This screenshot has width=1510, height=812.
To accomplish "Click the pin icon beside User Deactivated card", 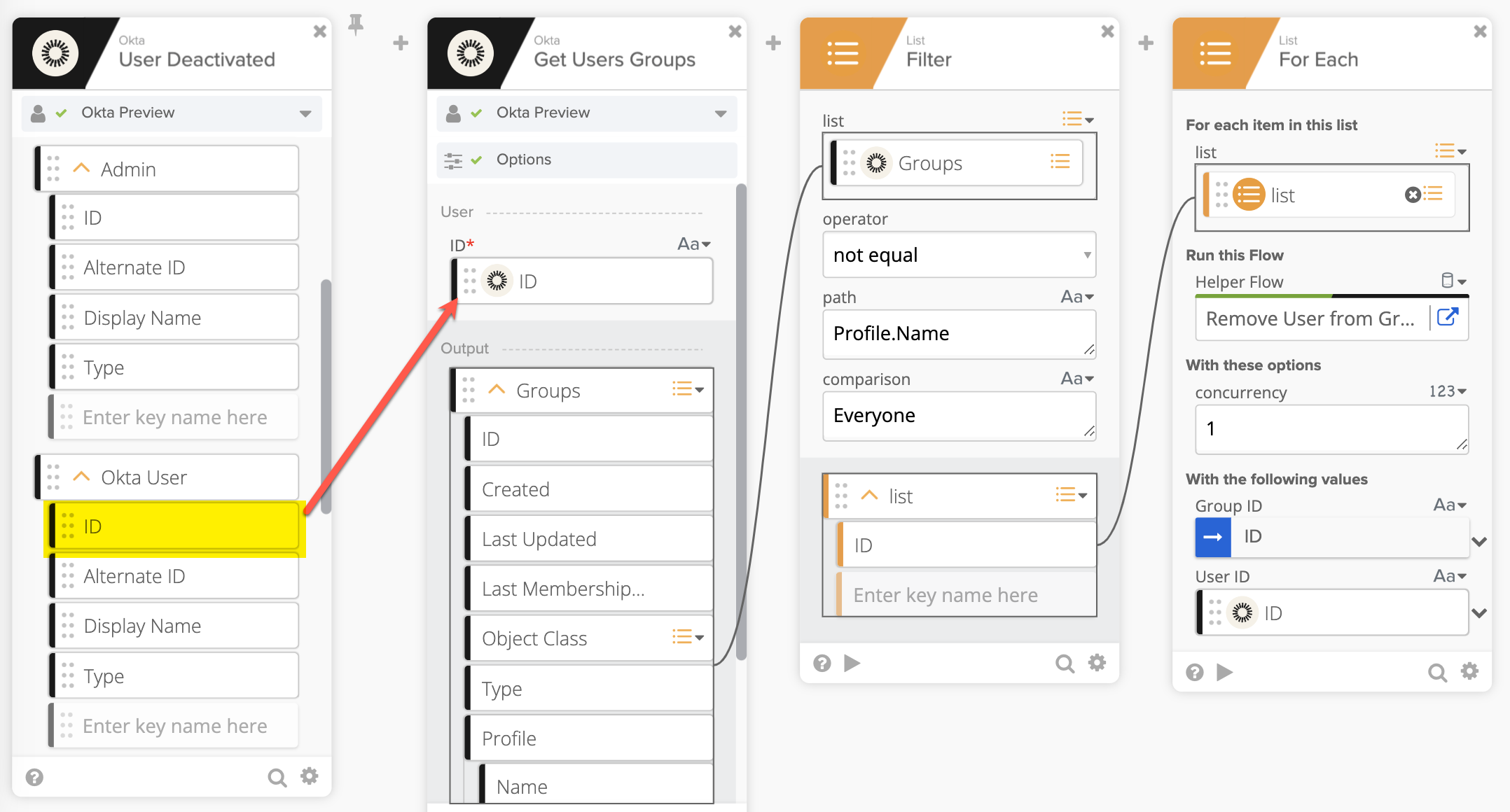I will (356, 24).
